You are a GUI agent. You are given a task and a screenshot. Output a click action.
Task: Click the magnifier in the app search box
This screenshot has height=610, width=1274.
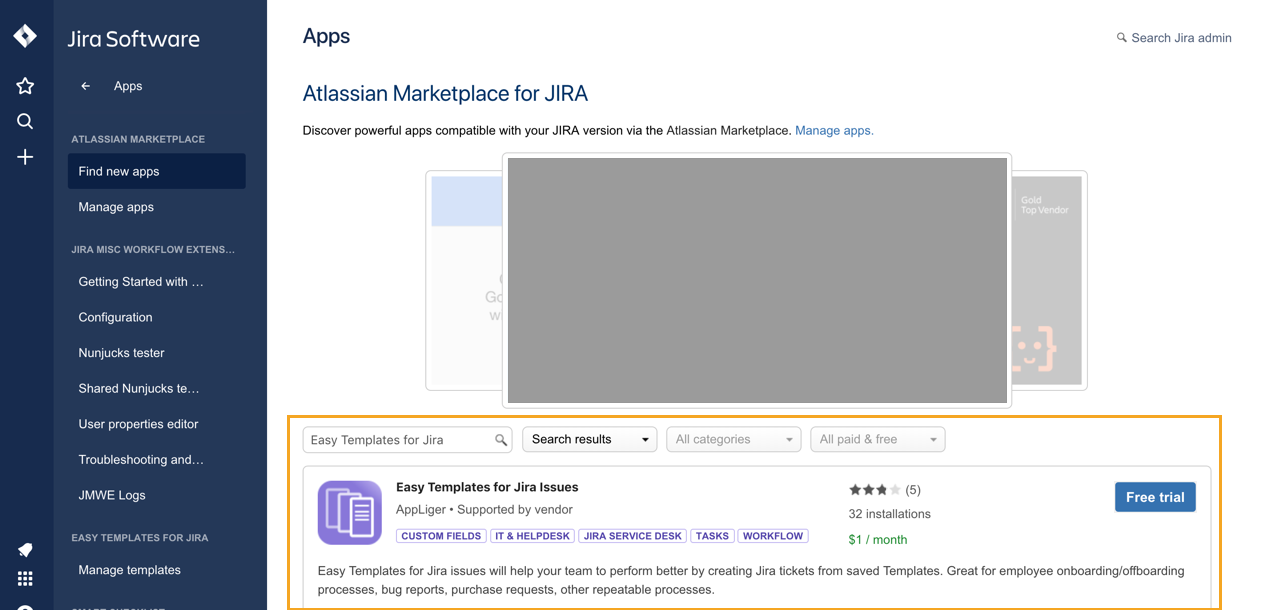[x=501, y=440]
